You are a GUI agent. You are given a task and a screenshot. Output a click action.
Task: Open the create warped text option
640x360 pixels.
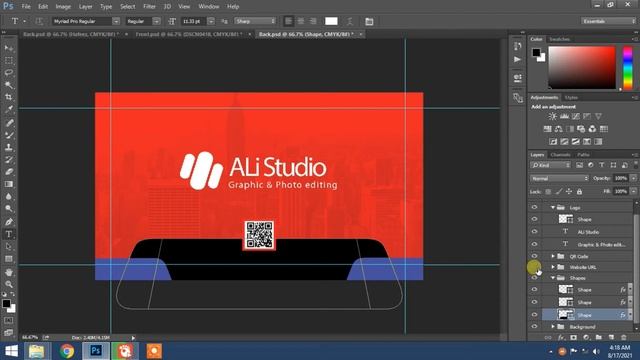pyautogui.click(x=350, y=21)
